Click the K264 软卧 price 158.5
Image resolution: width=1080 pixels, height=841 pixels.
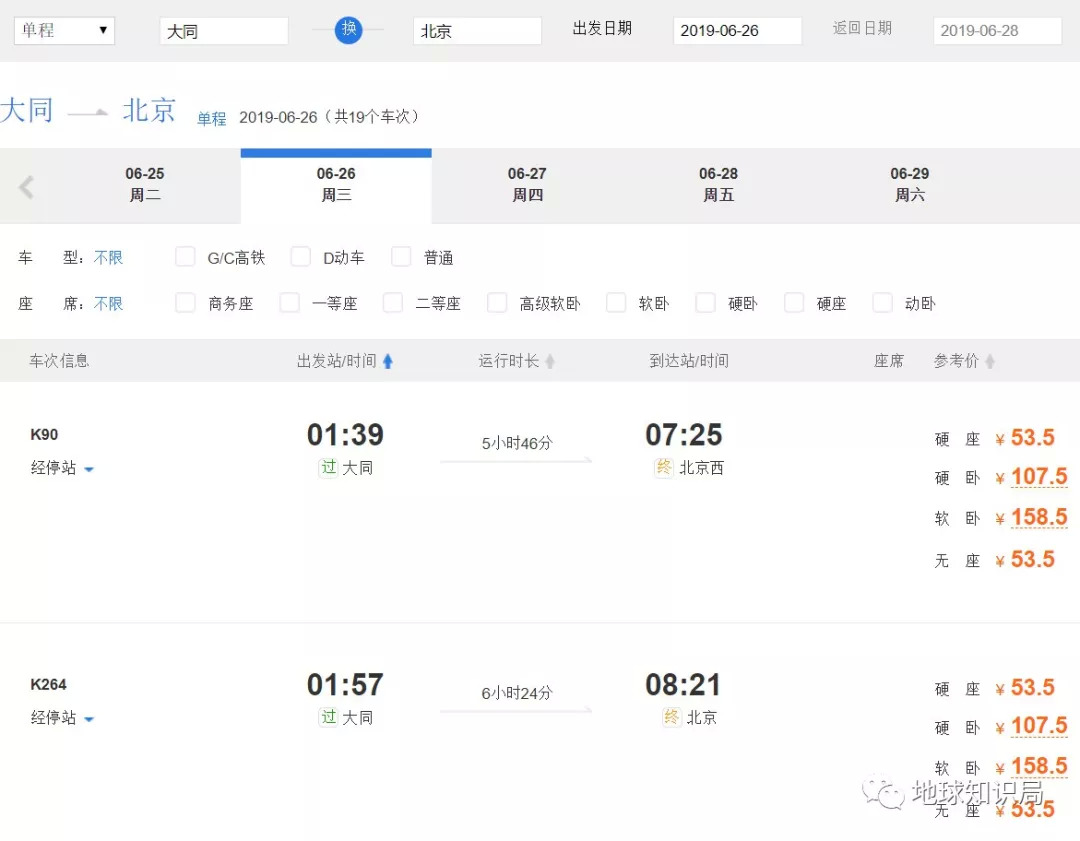[1039, 766]
